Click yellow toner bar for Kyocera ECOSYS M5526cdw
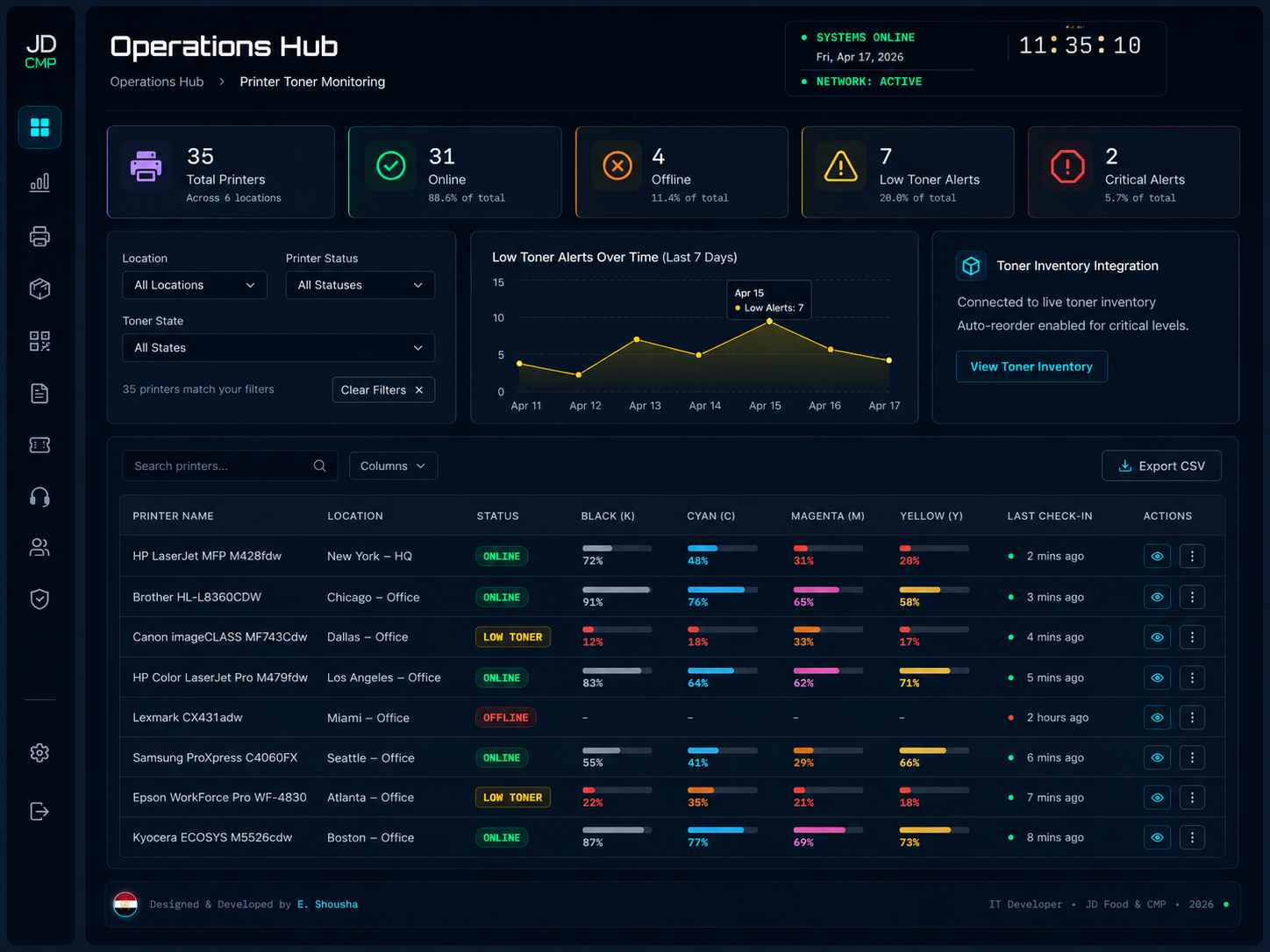This screenshot has width=1270, height=952. point(934,830)
